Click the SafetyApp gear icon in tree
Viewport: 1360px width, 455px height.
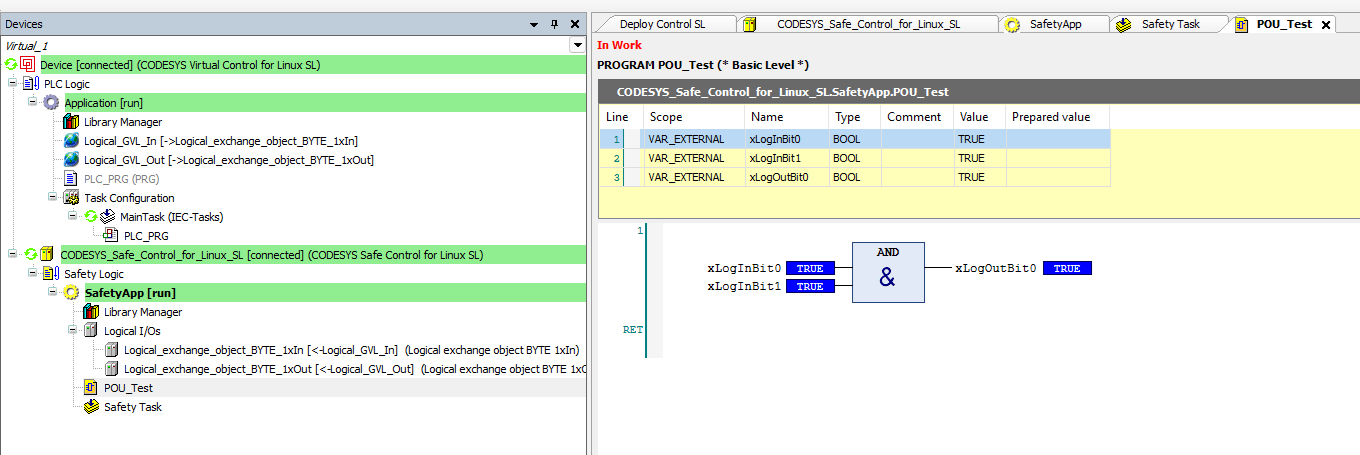coord(71,293)
